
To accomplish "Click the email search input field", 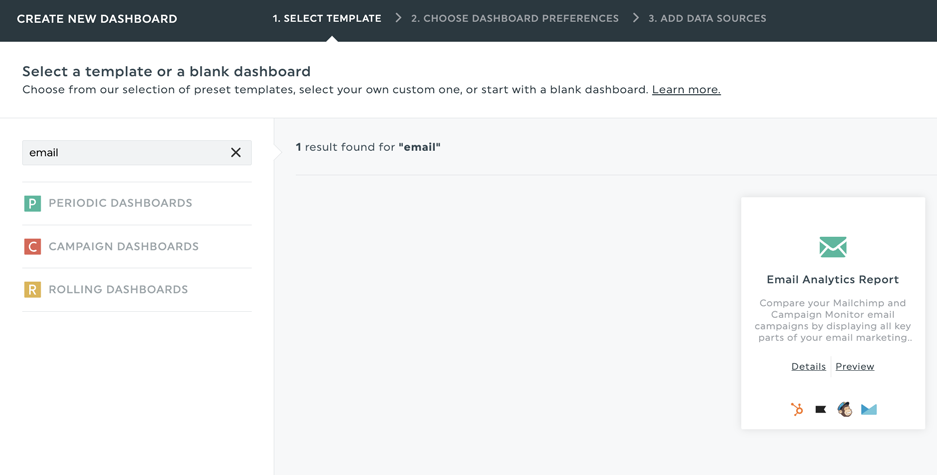I will [x=125, y=152].
